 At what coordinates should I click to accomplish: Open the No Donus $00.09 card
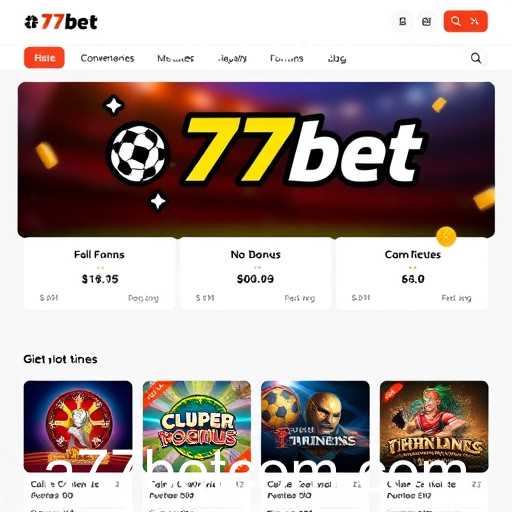click(x=256, y=274)
